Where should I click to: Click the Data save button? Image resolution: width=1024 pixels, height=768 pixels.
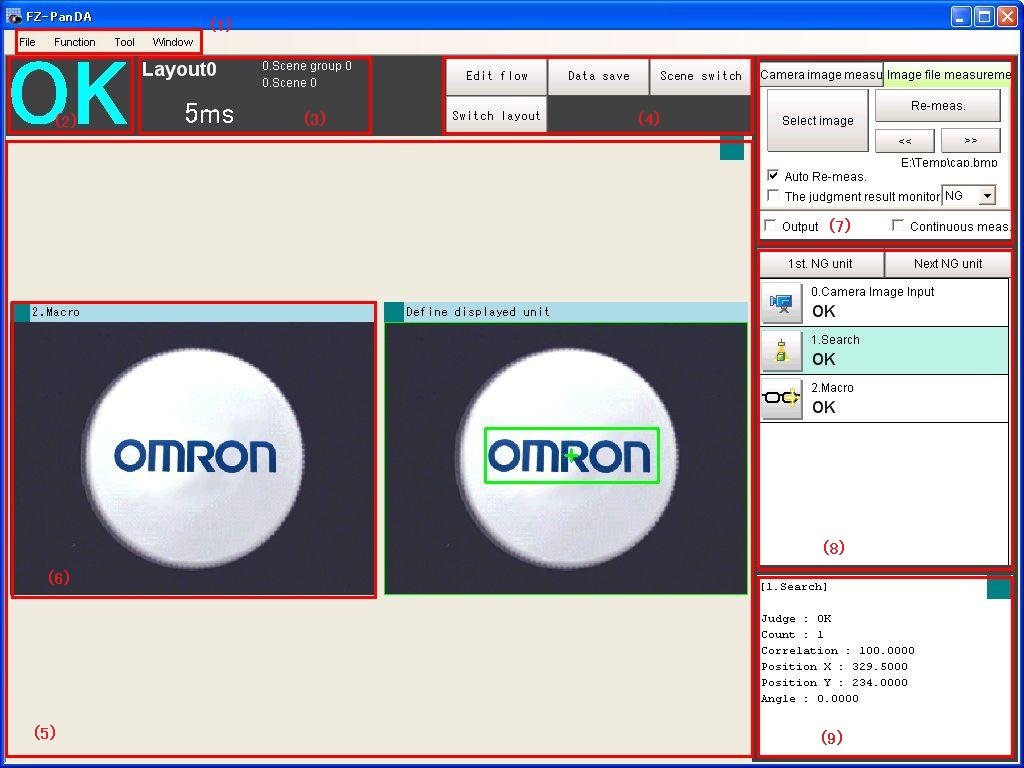[598, 76]
